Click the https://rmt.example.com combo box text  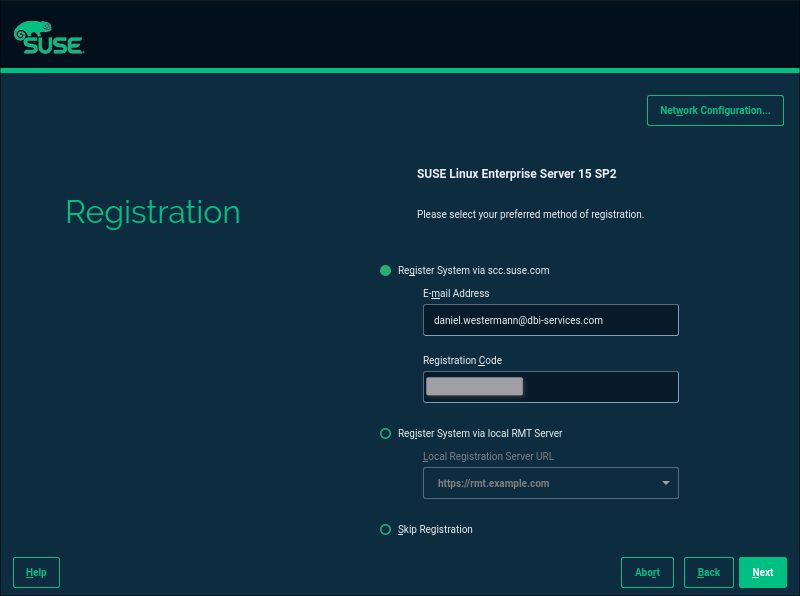coord(493,483)
